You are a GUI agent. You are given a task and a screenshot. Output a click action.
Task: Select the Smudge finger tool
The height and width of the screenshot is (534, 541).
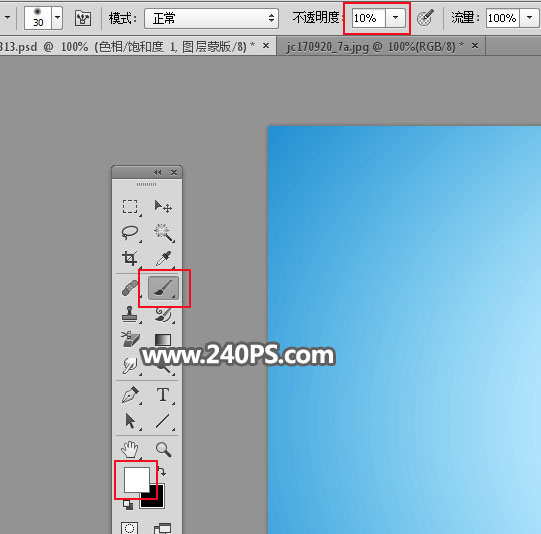pos(130,365)
